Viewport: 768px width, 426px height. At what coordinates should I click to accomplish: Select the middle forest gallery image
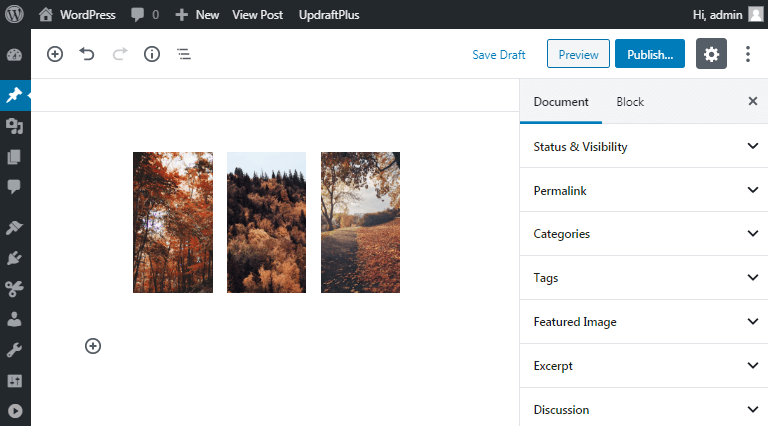266,222
